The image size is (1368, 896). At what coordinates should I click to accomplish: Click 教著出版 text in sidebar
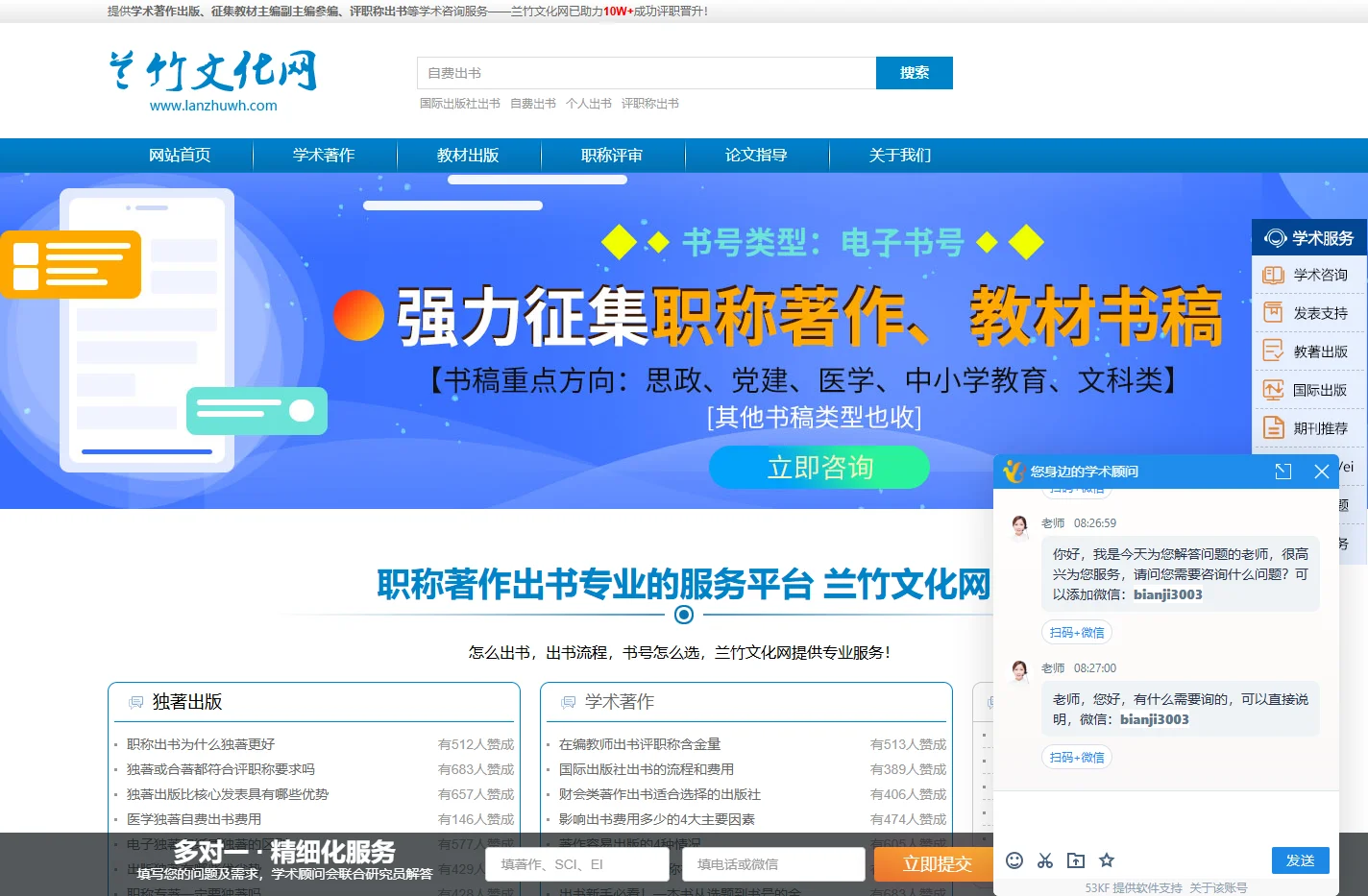click(x=1321, y=351)
